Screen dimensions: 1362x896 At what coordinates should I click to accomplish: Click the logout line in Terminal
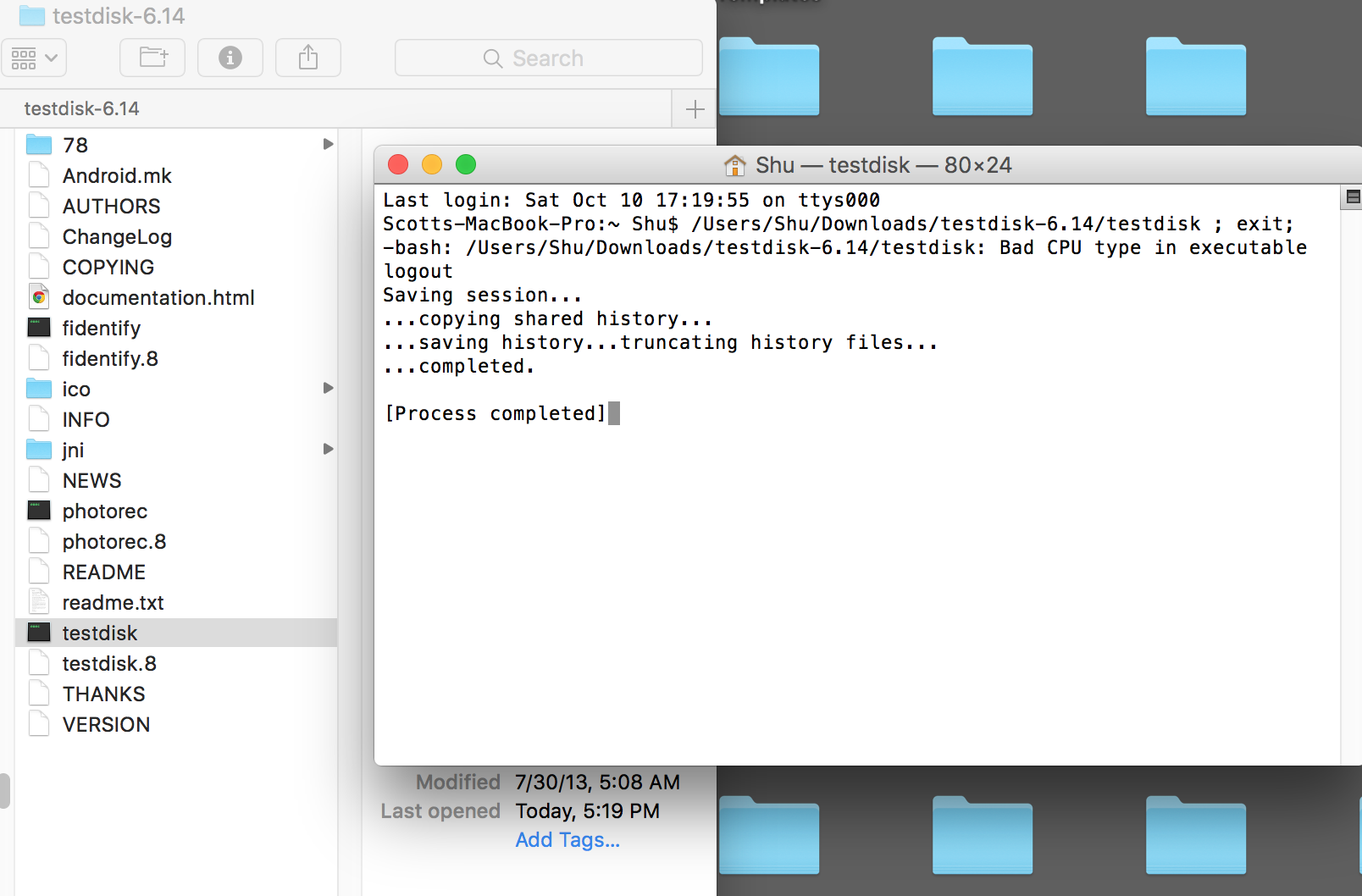click(x=418, y=272)
